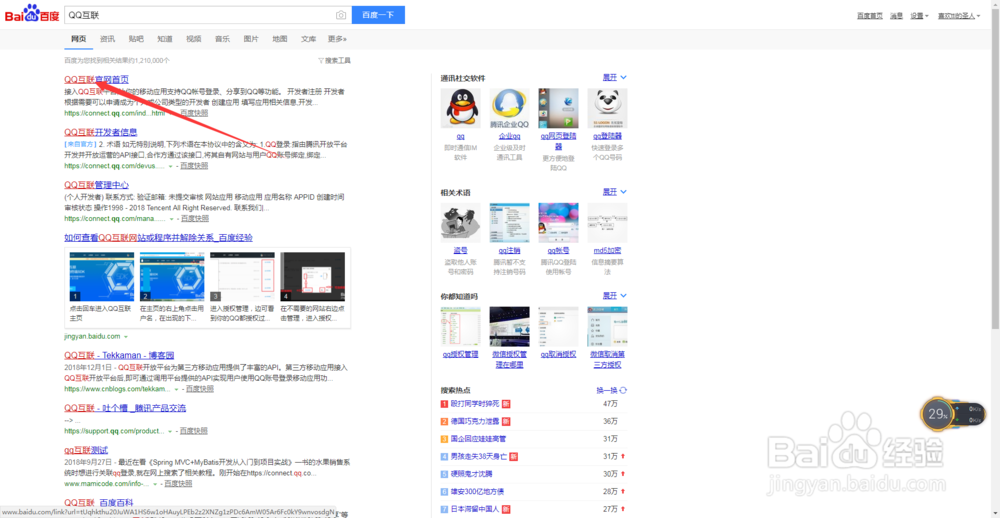Switch to the 贴吧 tab
Image resolution: width=1000 pixels, height=518 pixels.
pos(136,39)
